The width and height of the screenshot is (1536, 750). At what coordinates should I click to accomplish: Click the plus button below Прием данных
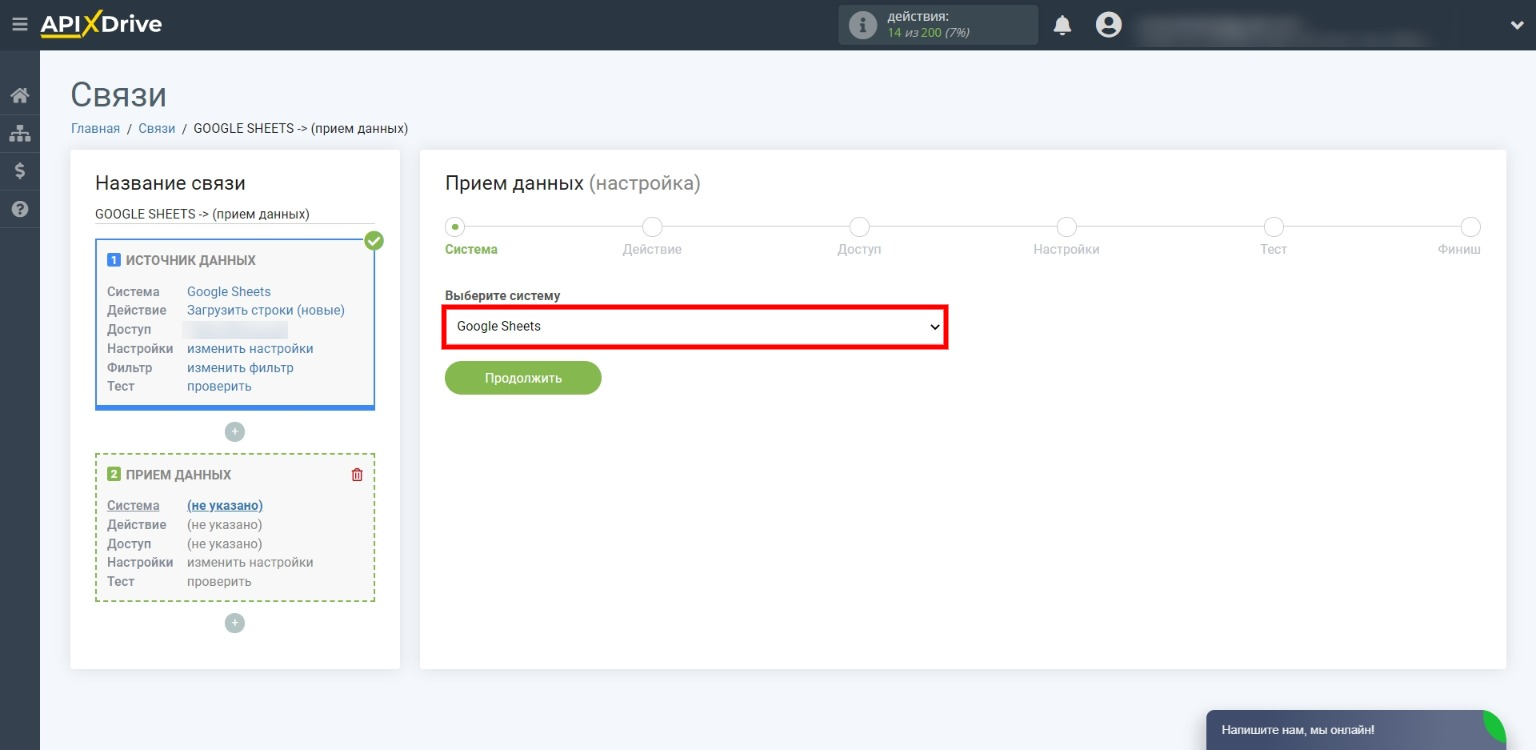click(234, 623)
